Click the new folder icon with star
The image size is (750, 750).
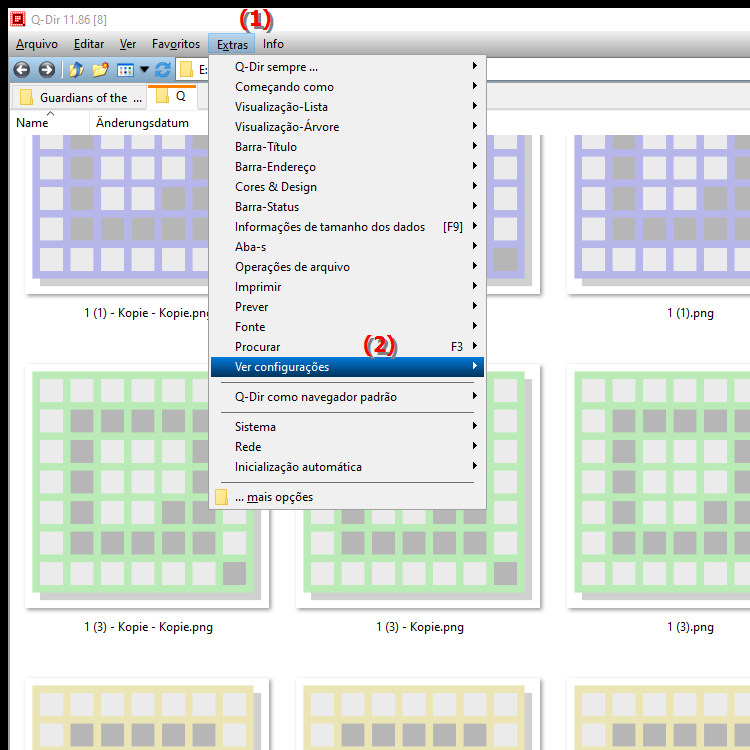100,70
